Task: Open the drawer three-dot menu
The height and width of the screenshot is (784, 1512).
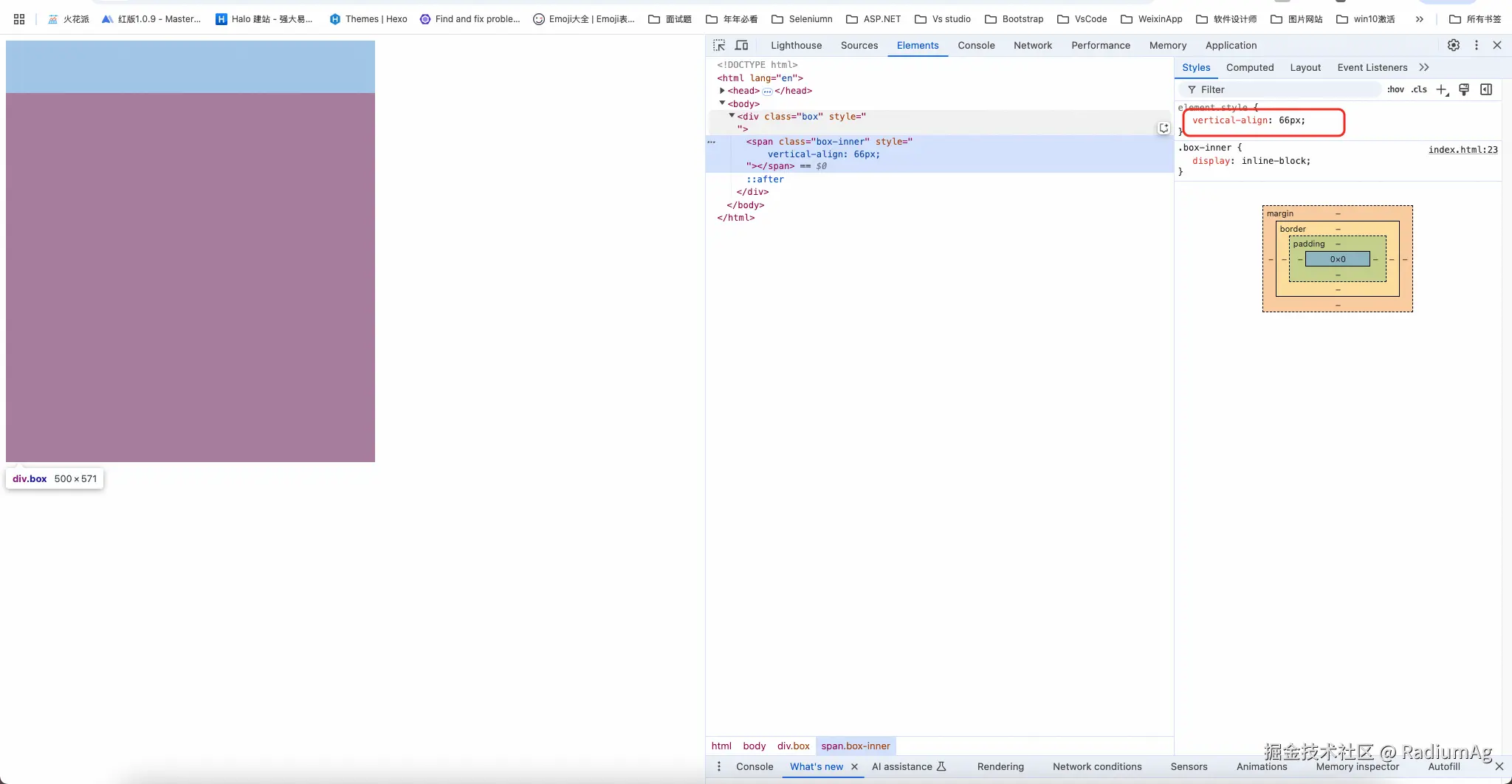Action: tap(719, 766)
